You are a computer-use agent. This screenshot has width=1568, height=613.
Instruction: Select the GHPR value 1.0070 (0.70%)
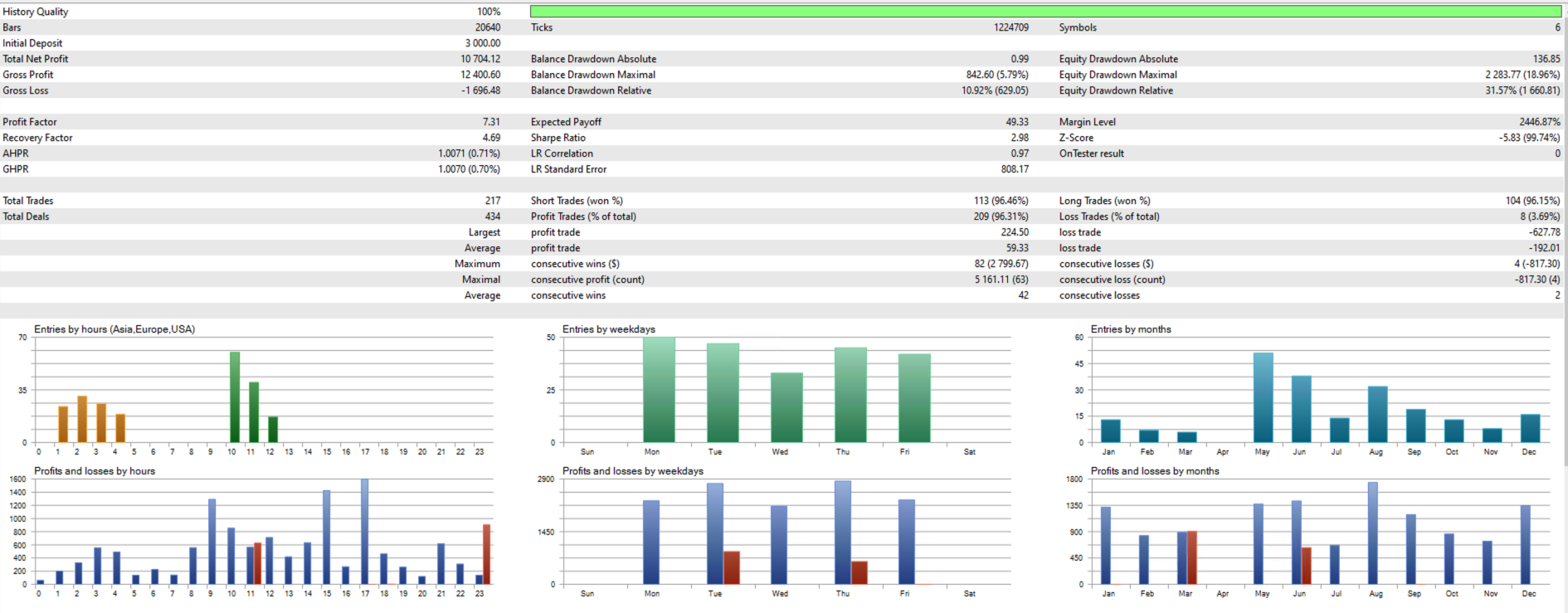(470, 169)
